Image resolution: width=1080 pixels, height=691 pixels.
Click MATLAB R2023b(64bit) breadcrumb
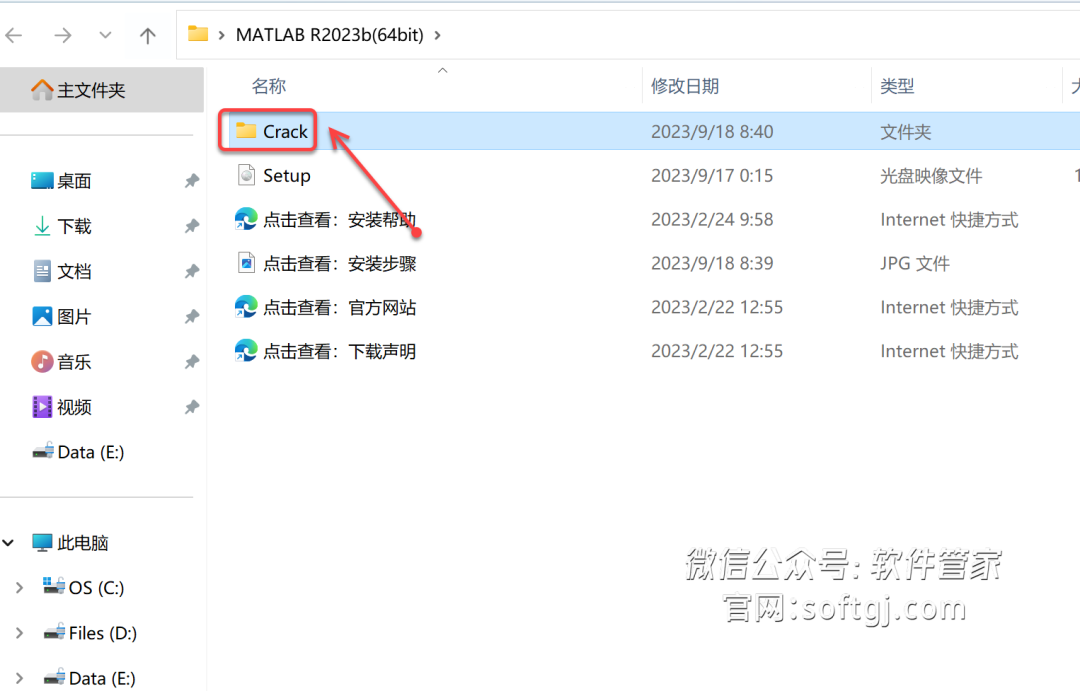[329, 35]
